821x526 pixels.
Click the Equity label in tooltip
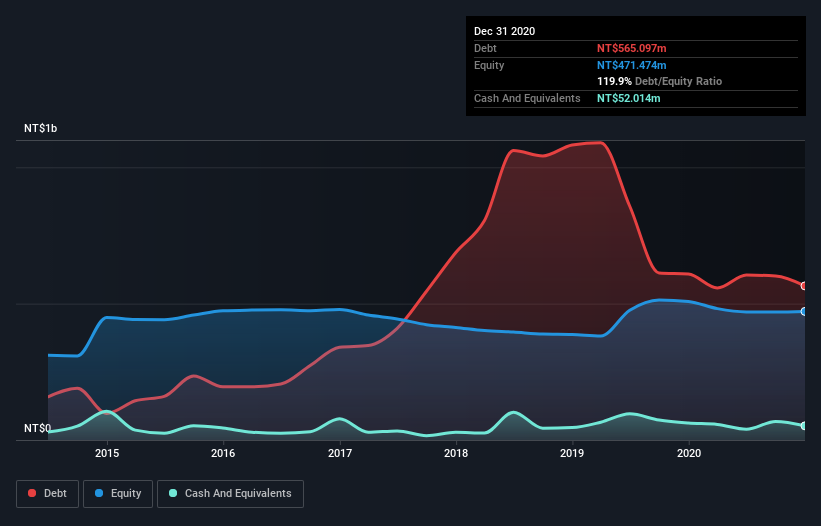(489, 65)
